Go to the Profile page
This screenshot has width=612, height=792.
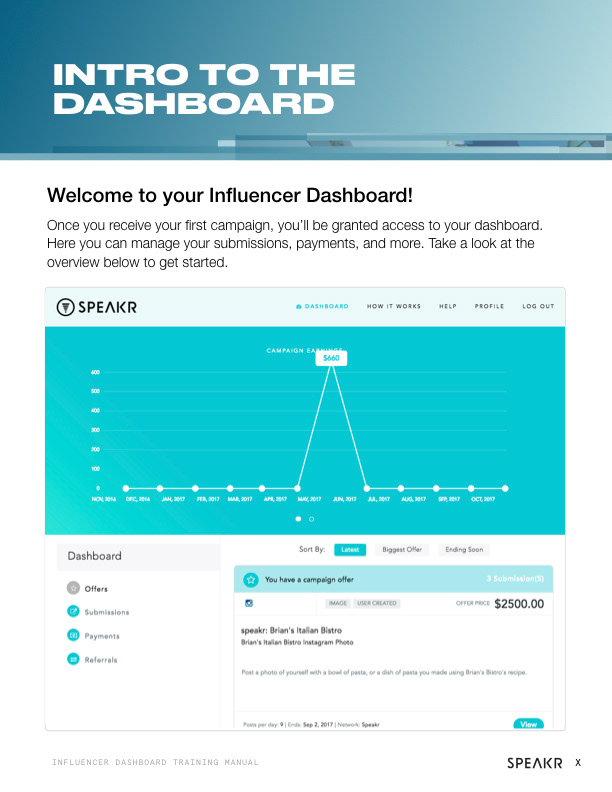pyautogui.click(x=489, y=306)
